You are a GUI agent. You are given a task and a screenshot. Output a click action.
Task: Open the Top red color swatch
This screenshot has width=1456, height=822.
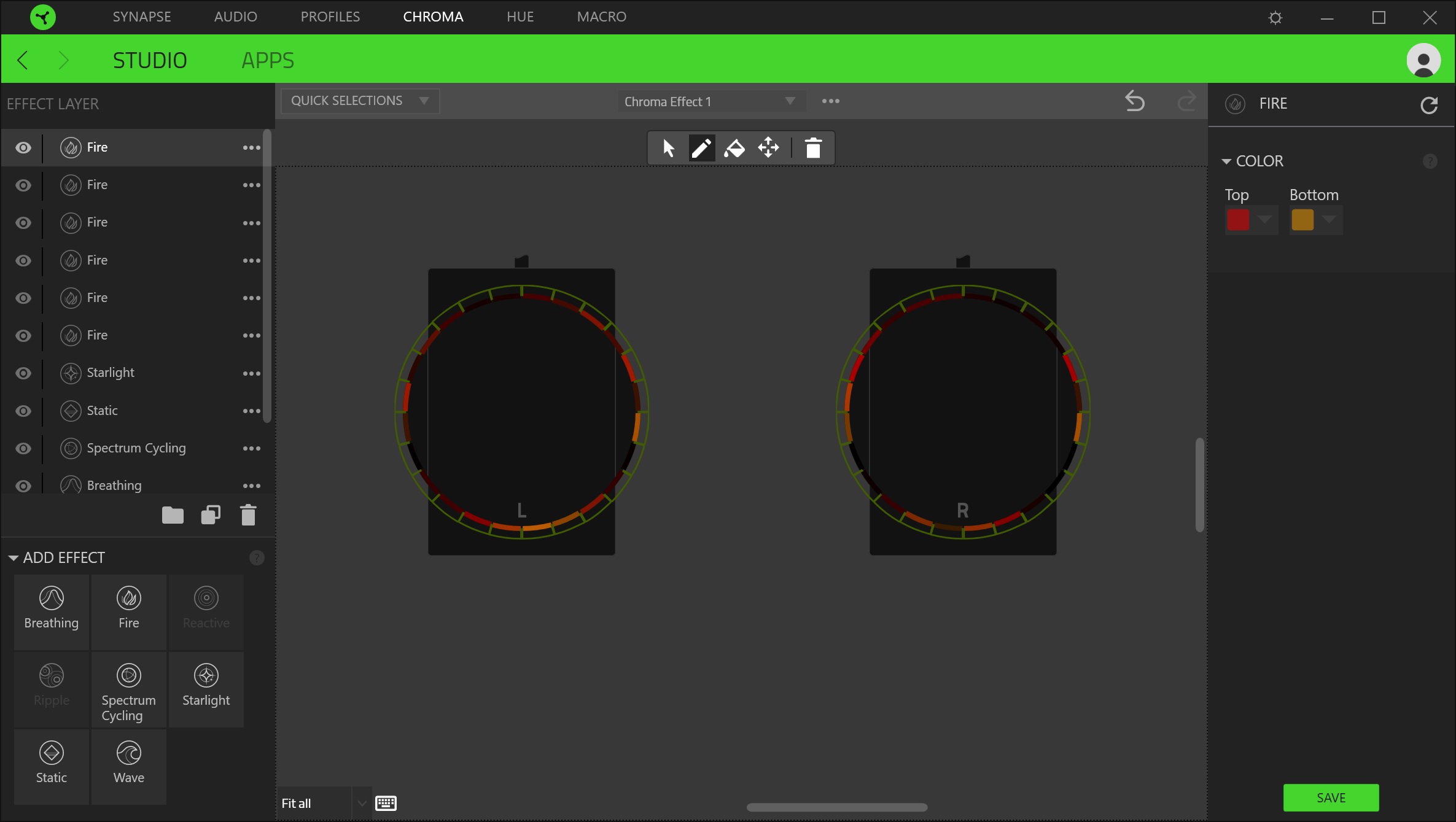pyautogui.click(x=1238, y=220)
